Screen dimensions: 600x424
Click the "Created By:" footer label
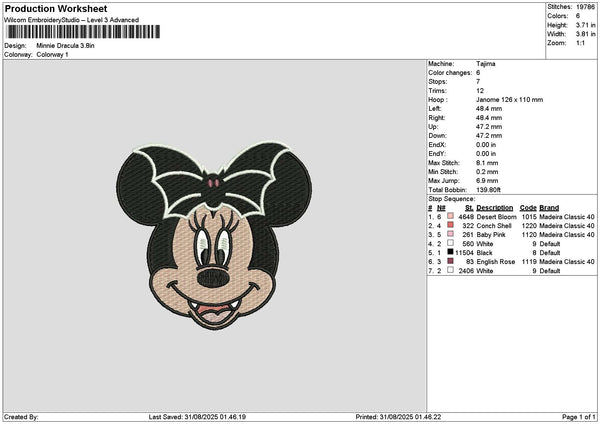click(21, 417)
